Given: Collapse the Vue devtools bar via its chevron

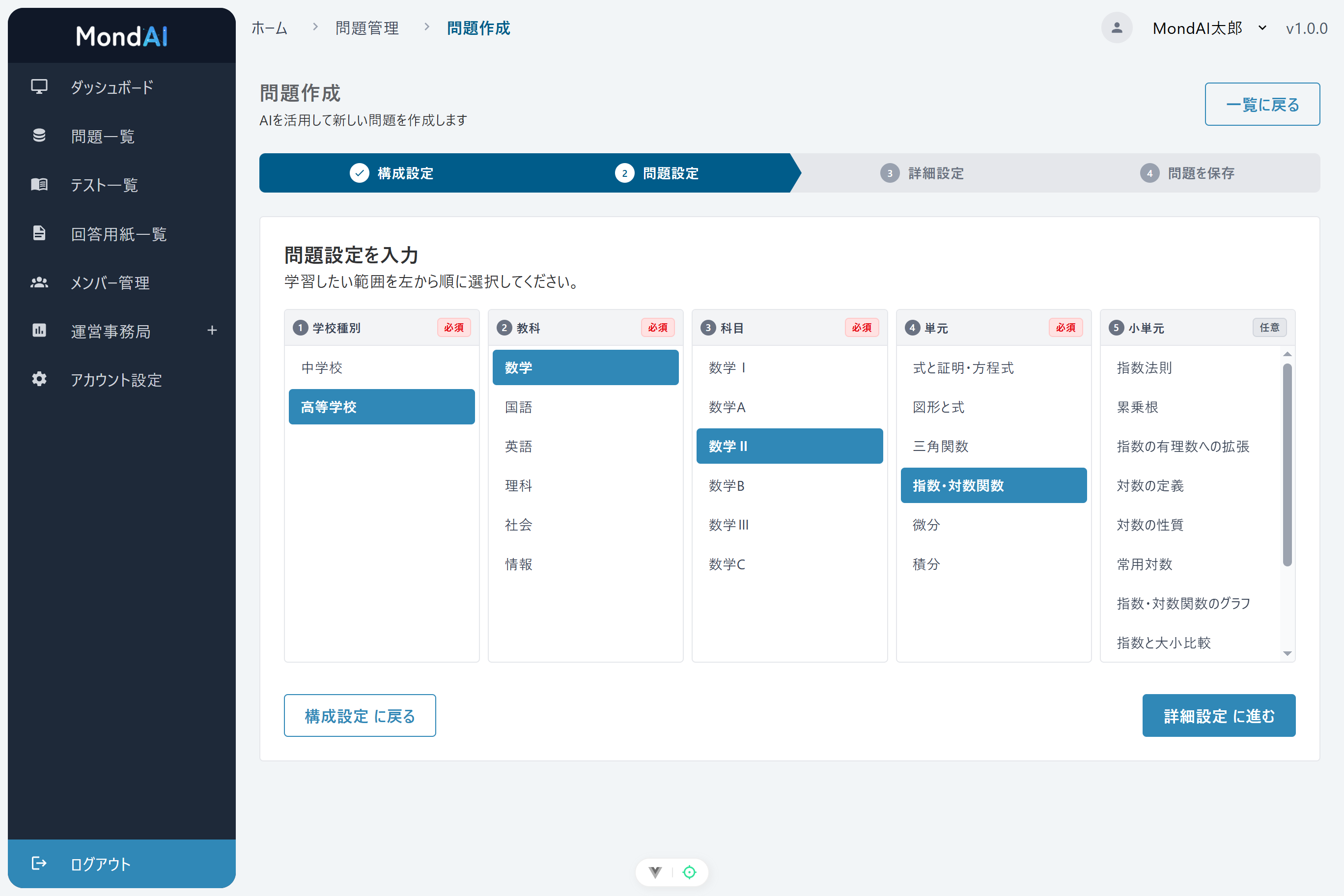Looking at the screenshot, I should pos(655,872).
